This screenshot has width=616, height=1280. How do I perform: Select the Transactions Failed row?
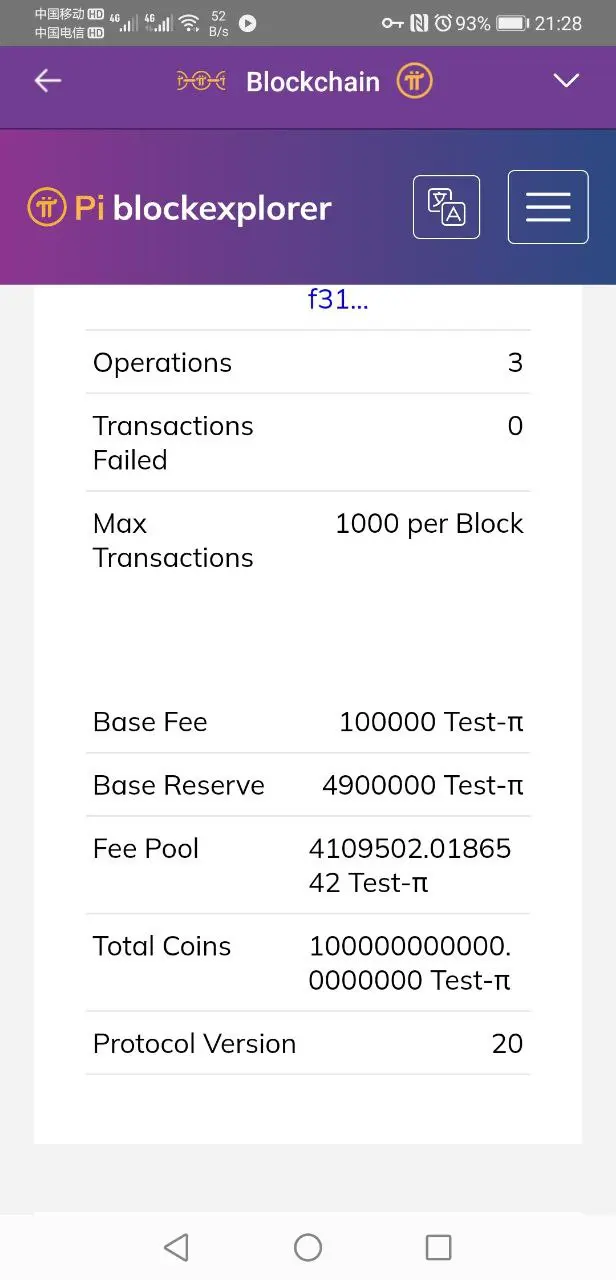click(308, 442)
